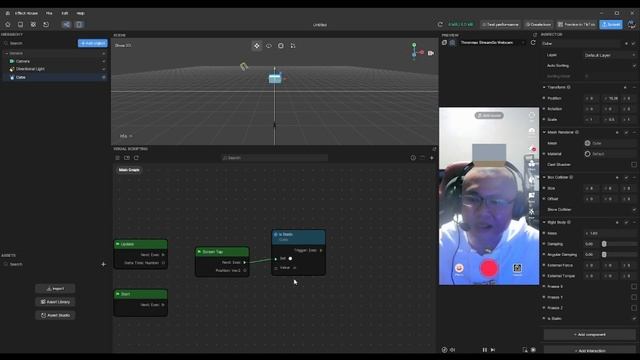The width and height of the screenshot is (640, 360).
Task: Select Camera in the hierarchy
Action: 23,61
